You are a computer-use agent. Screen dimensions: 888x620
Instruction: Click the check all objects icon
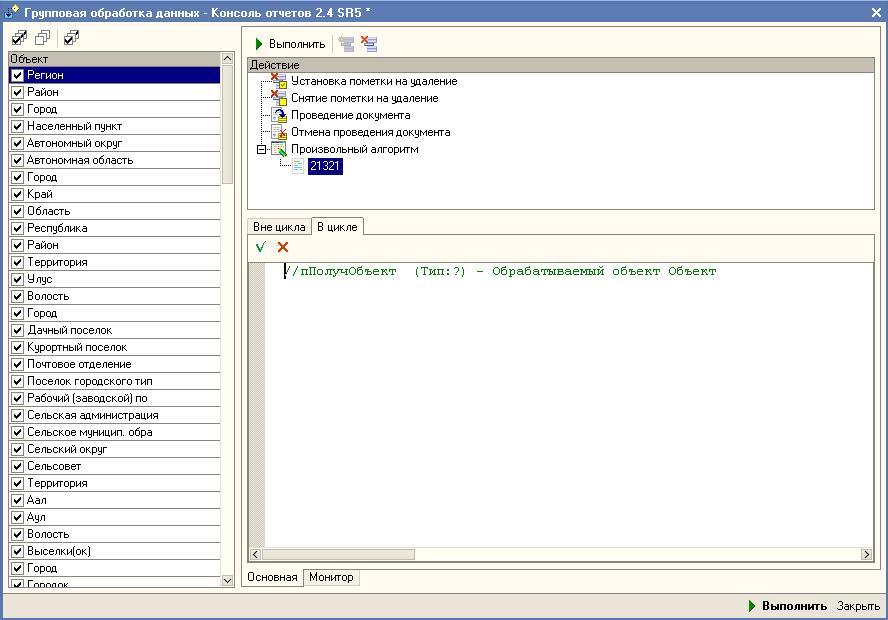point(19,38)
